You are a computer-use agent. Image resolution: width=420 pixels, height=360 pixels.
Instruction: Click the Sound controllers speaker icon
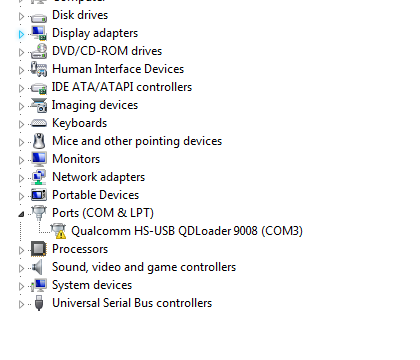pos(37,267)
